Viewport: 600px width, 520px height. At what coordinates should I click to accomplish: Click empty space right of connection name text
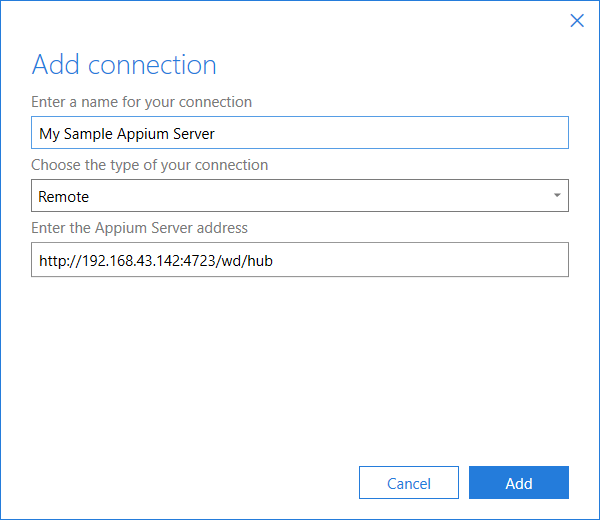390,132
